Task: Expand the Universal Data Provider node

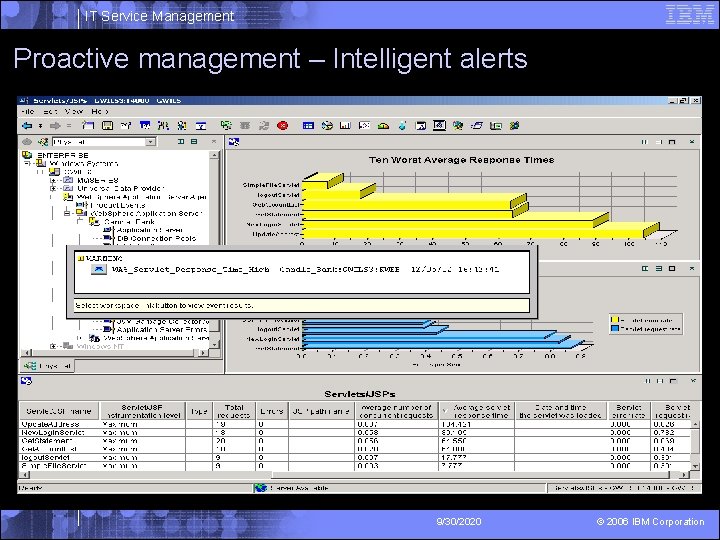Action: point(53,188)
